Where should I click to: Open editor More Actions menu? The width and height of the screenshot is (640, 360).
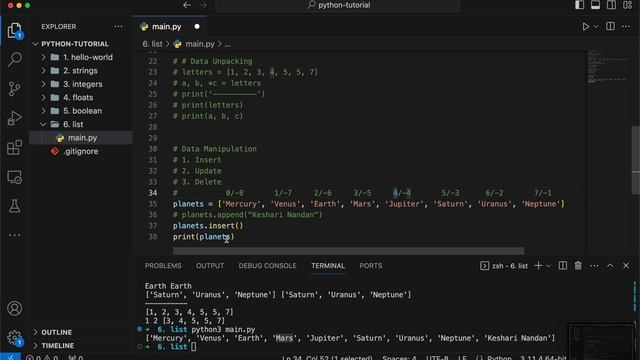pos(626,27)
